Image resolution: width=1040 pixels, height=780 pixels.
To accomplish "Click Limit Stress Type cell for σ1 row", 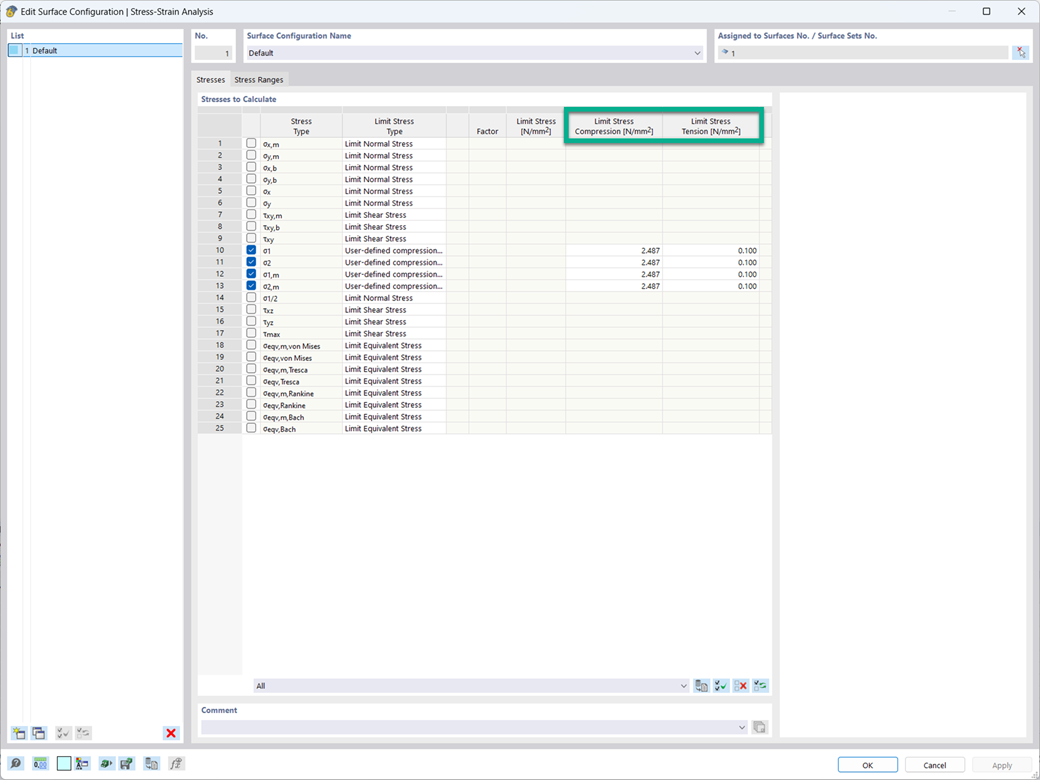I will (x=394, y=251).
